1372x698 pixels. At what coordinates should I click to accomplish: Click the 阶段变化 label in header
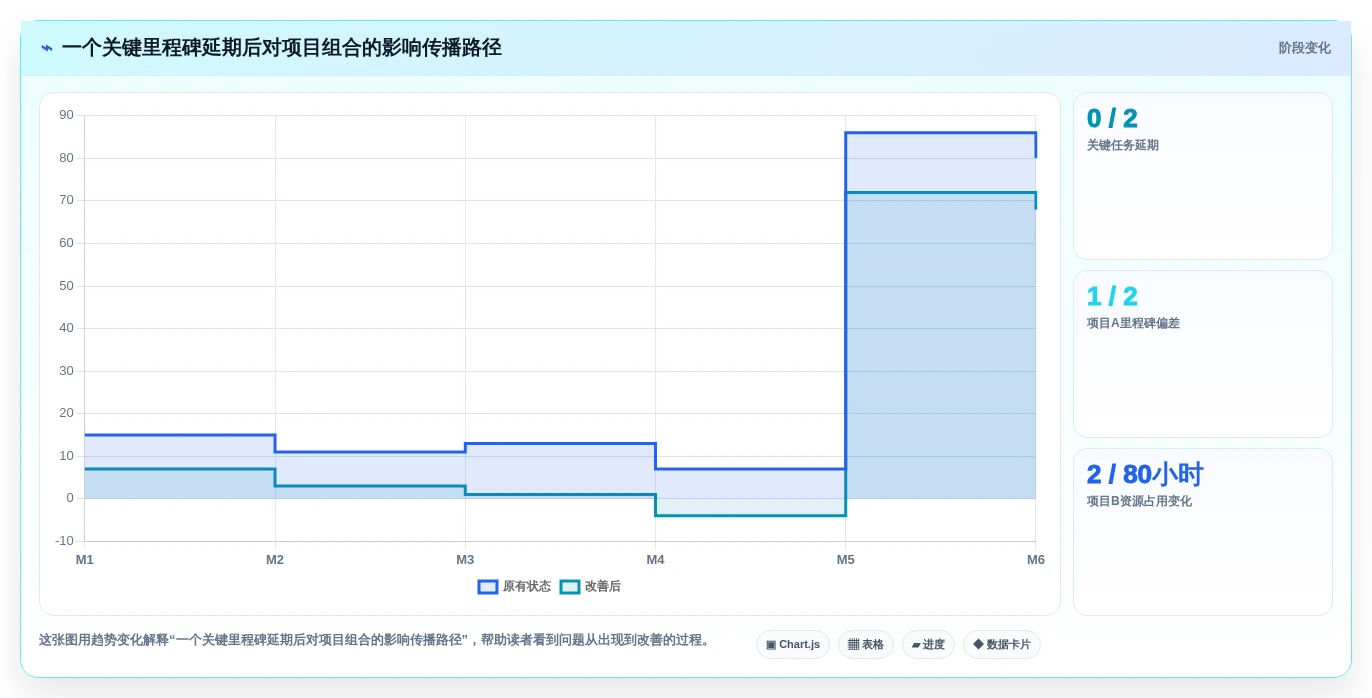coord(1304,48)
